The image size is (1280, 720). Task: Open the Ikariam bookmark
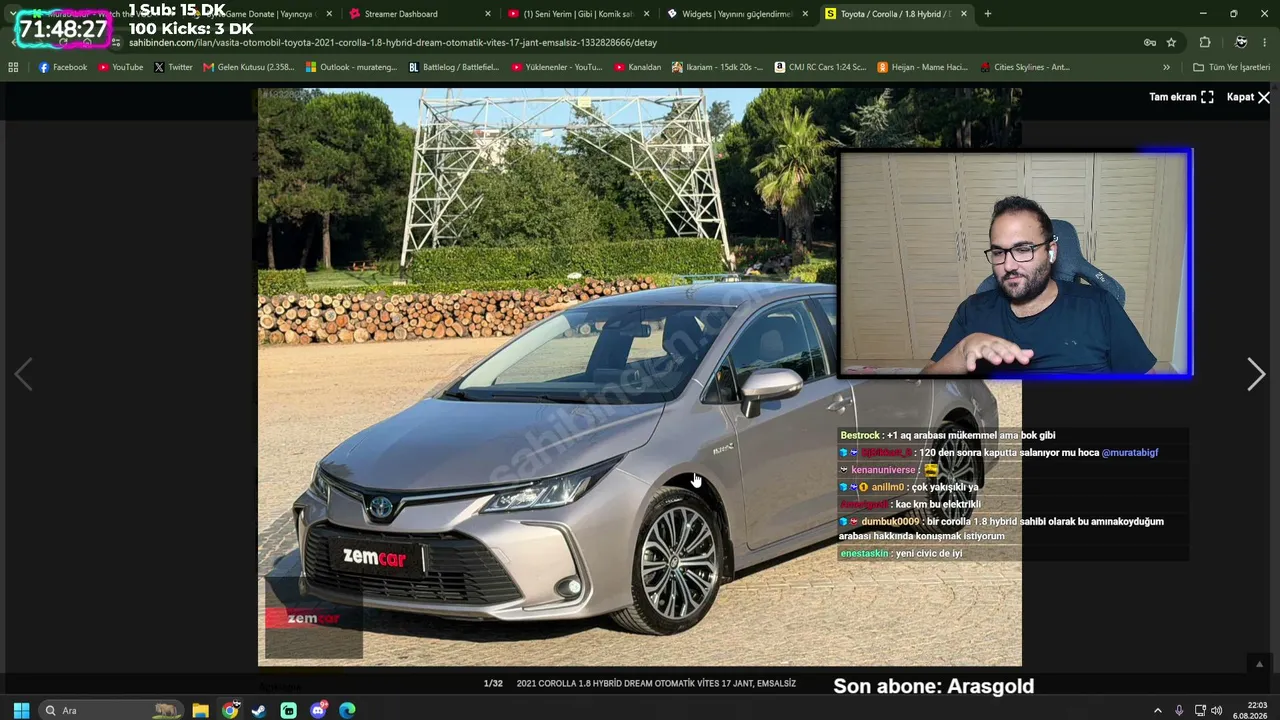pos(718,67)
